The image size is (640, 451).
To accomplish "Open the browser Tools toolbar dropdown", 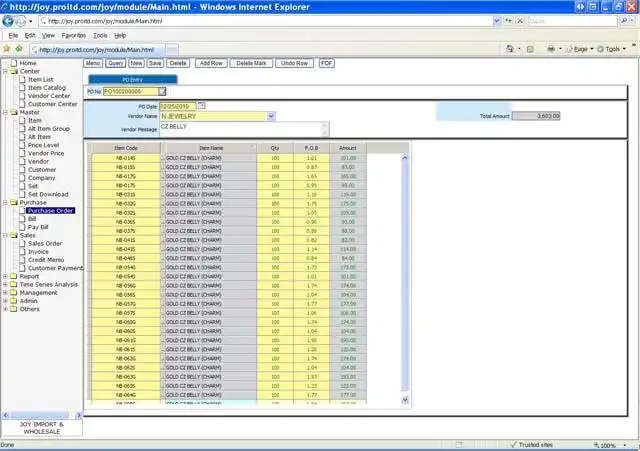I will point(611,49).
